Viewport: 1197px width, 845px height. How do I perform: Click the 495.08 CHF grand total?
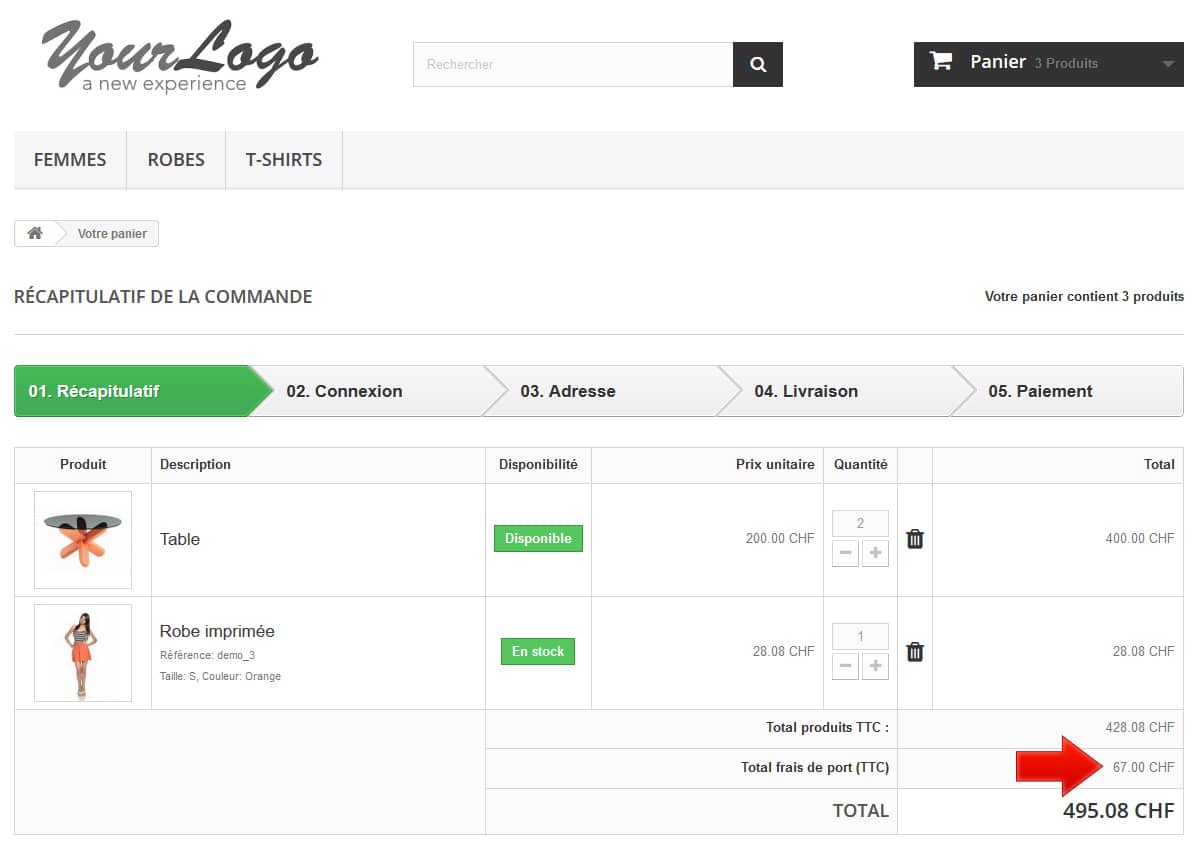(x=1118, y=811)
